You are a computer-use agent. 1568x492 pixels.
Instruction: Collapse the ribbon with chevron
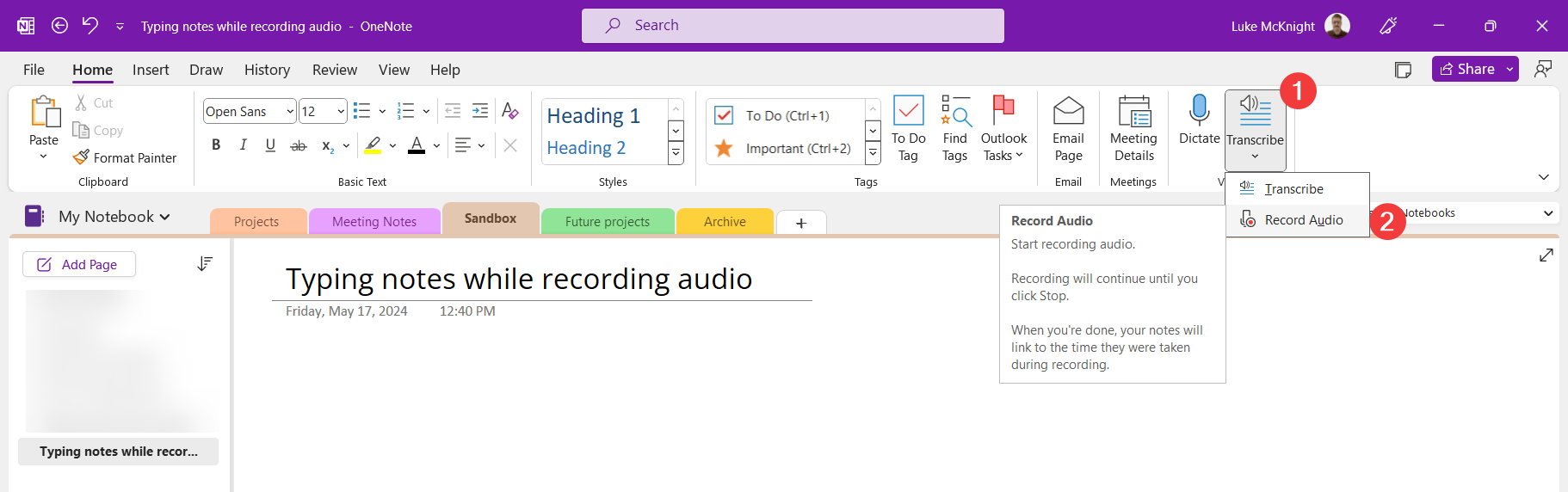tap(1544, 177)
